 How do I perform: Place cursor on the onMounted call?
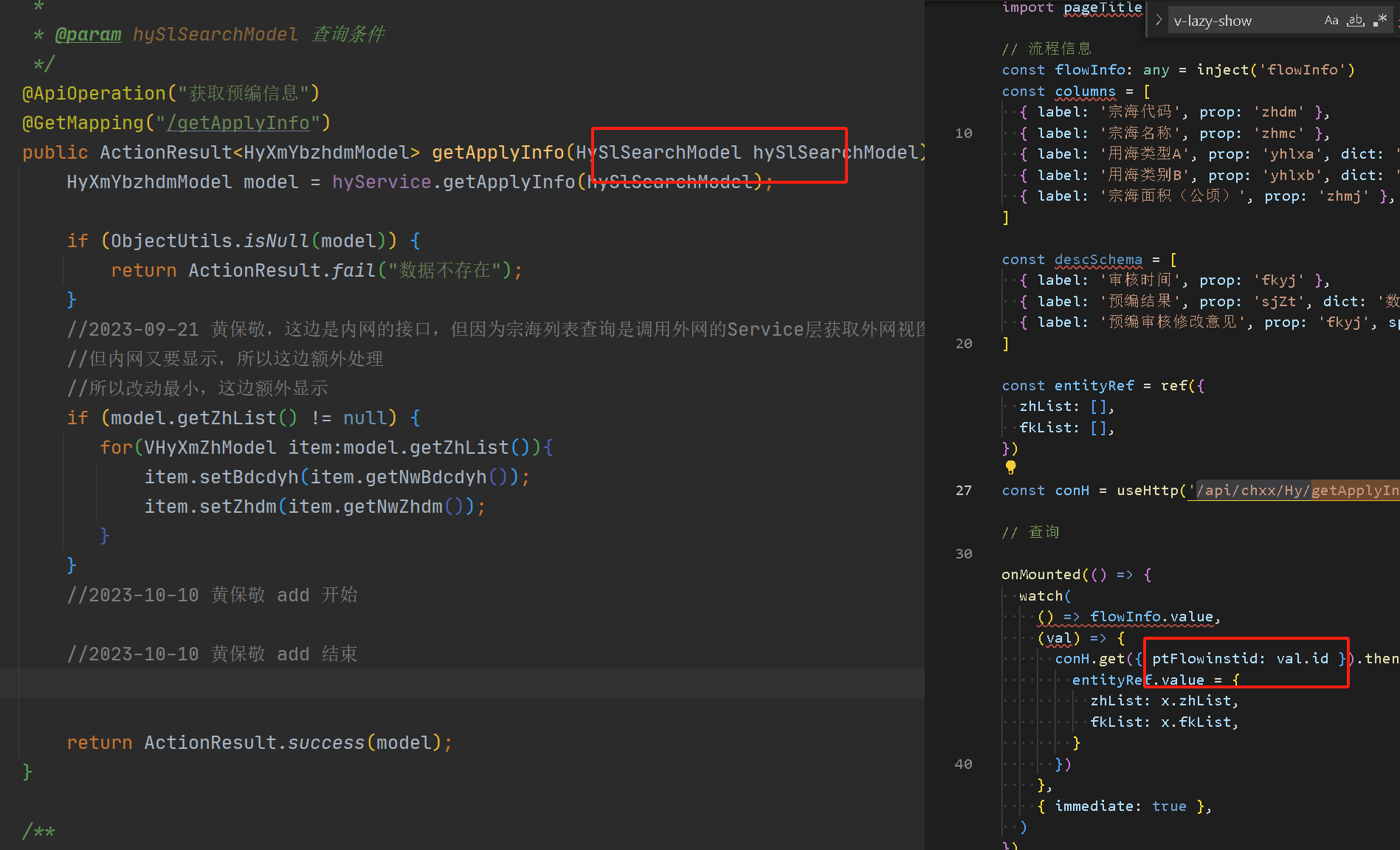pos(1041,575)
